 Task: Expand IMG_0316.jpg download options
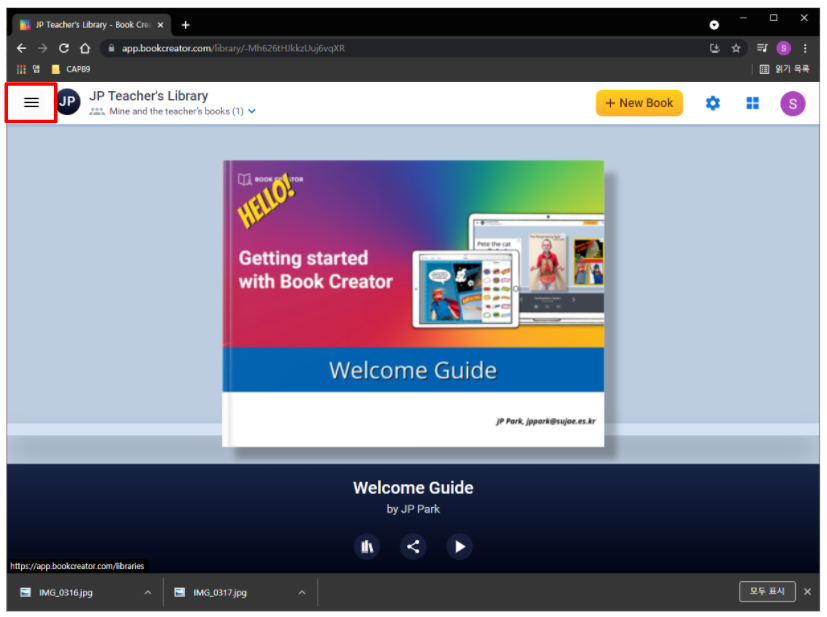[148, 593]
